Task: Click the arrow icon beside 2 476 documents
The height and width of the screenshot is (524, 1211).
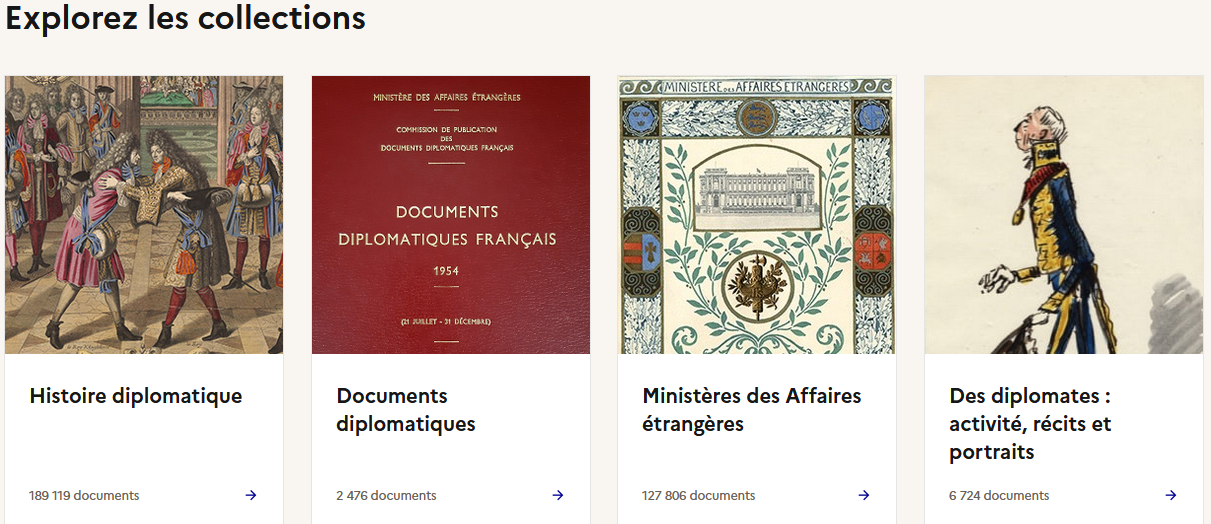Action: [558, 495]
